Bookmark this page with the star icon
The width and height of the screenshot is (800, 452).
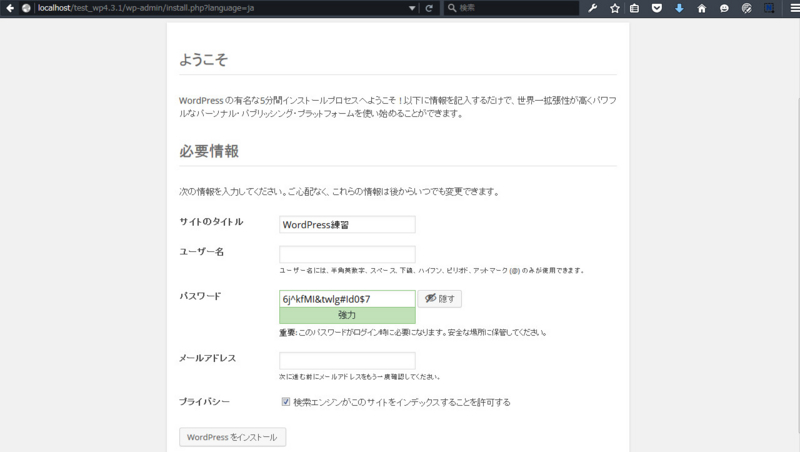(x=615, y=8)
